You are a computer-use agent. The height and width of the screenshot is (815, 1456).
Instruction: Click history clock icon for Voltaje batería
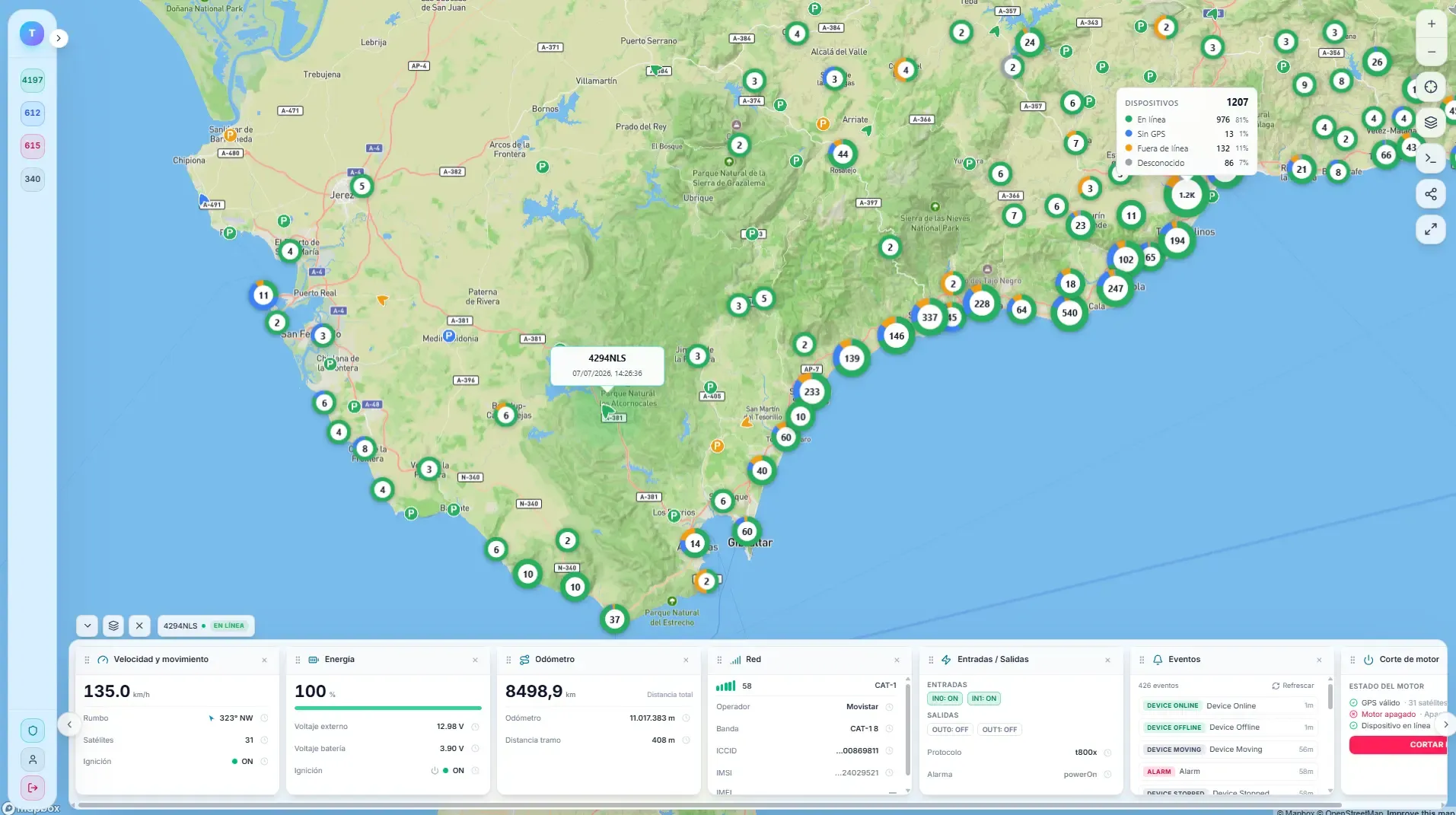pyautogui.click(x=475, y=749)
